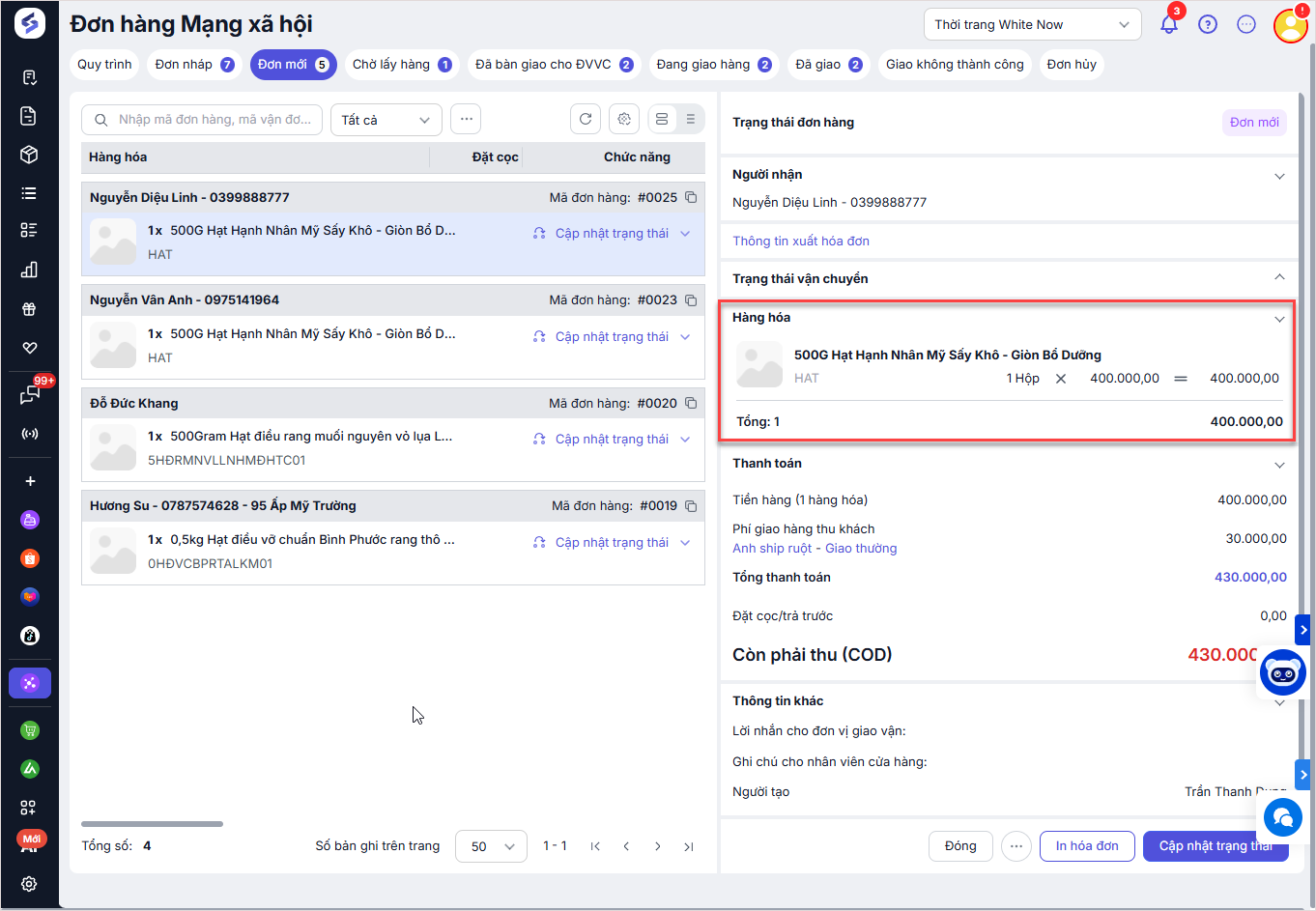
Task: Switch to compact row list view
Action: [x=690, y=119]
